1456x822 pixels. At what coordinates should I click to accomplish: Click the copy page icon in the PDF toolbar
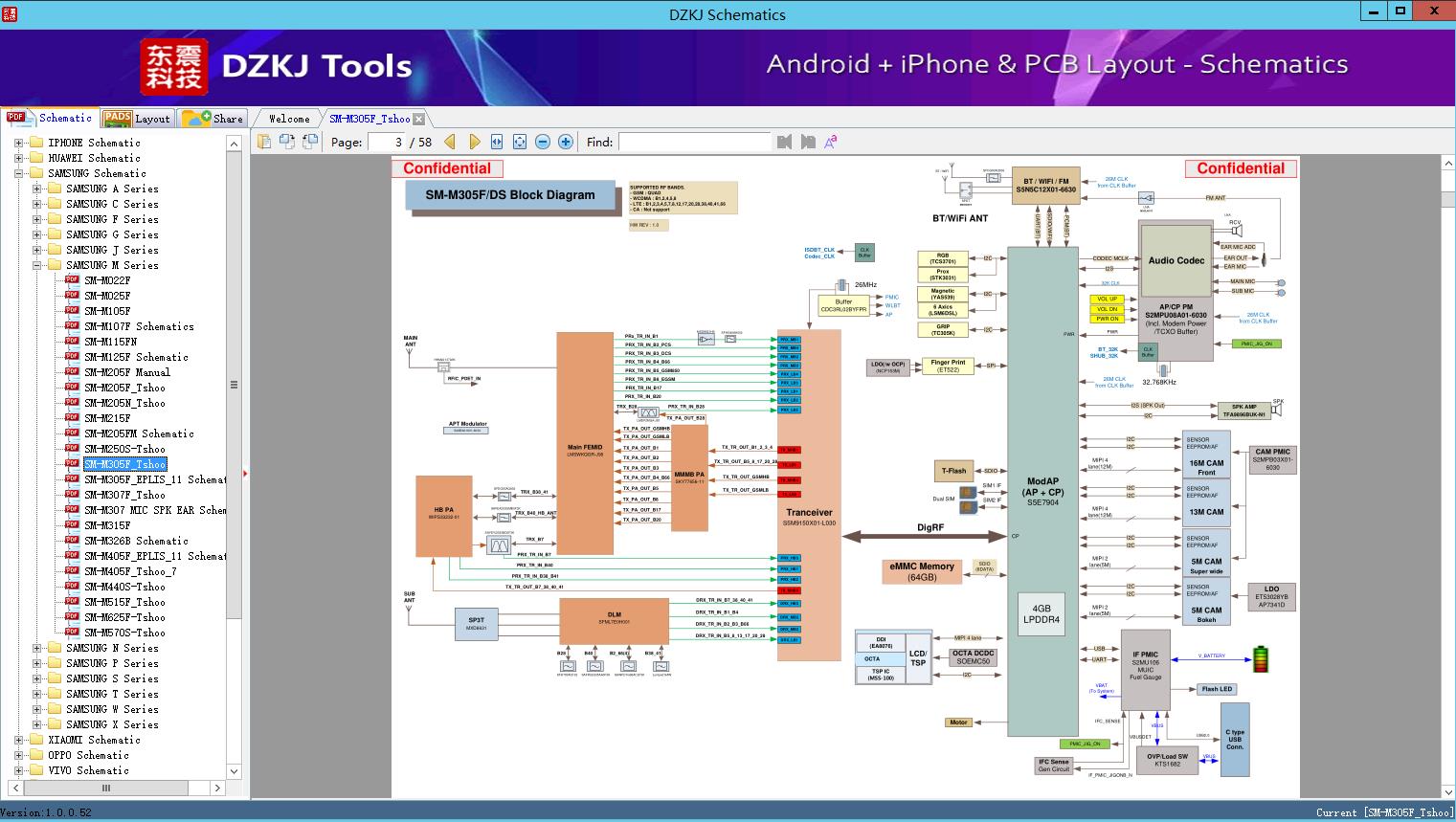pos(264,142)
